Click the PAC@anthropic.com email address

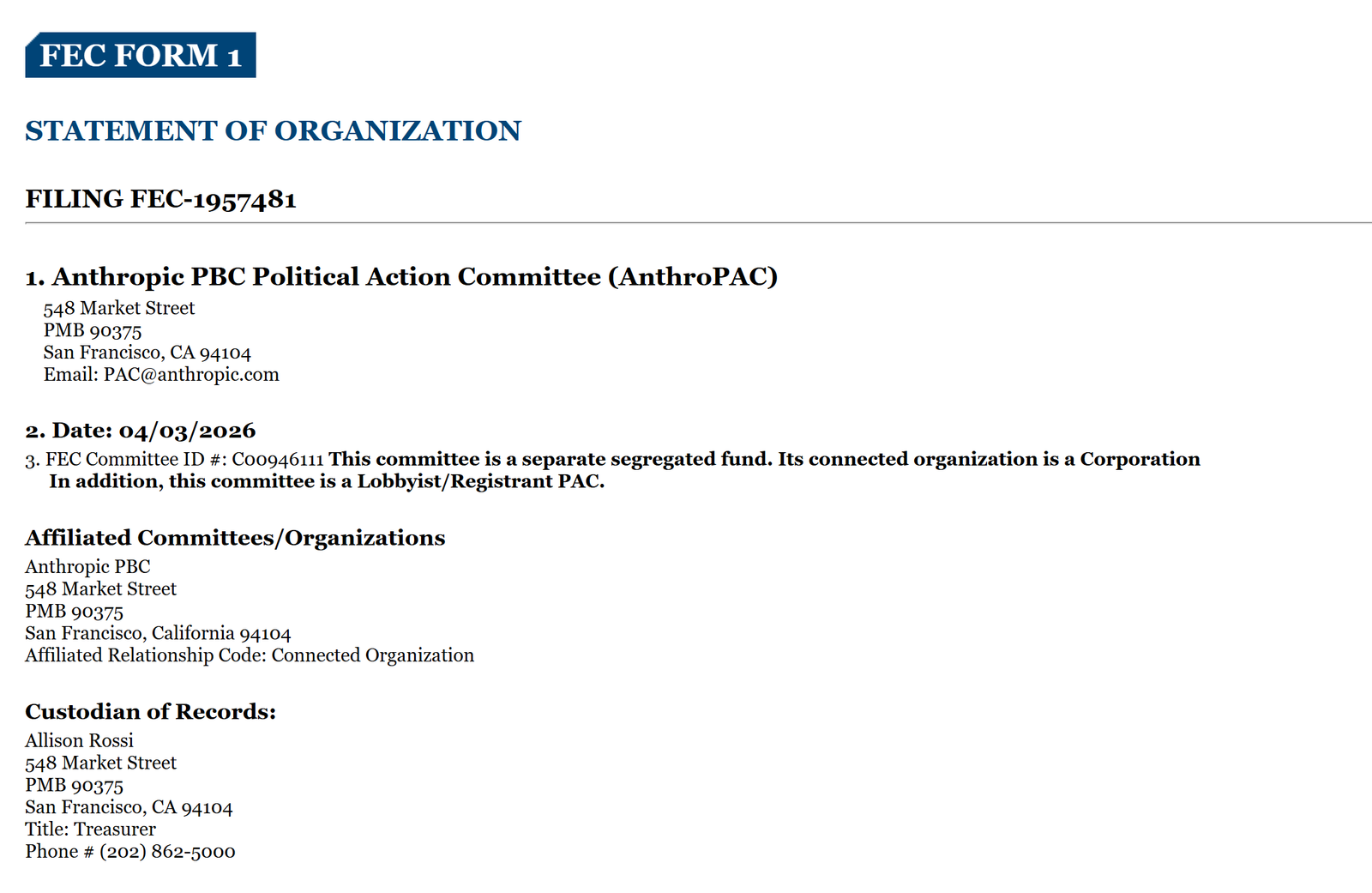click(x=191, y=375)
